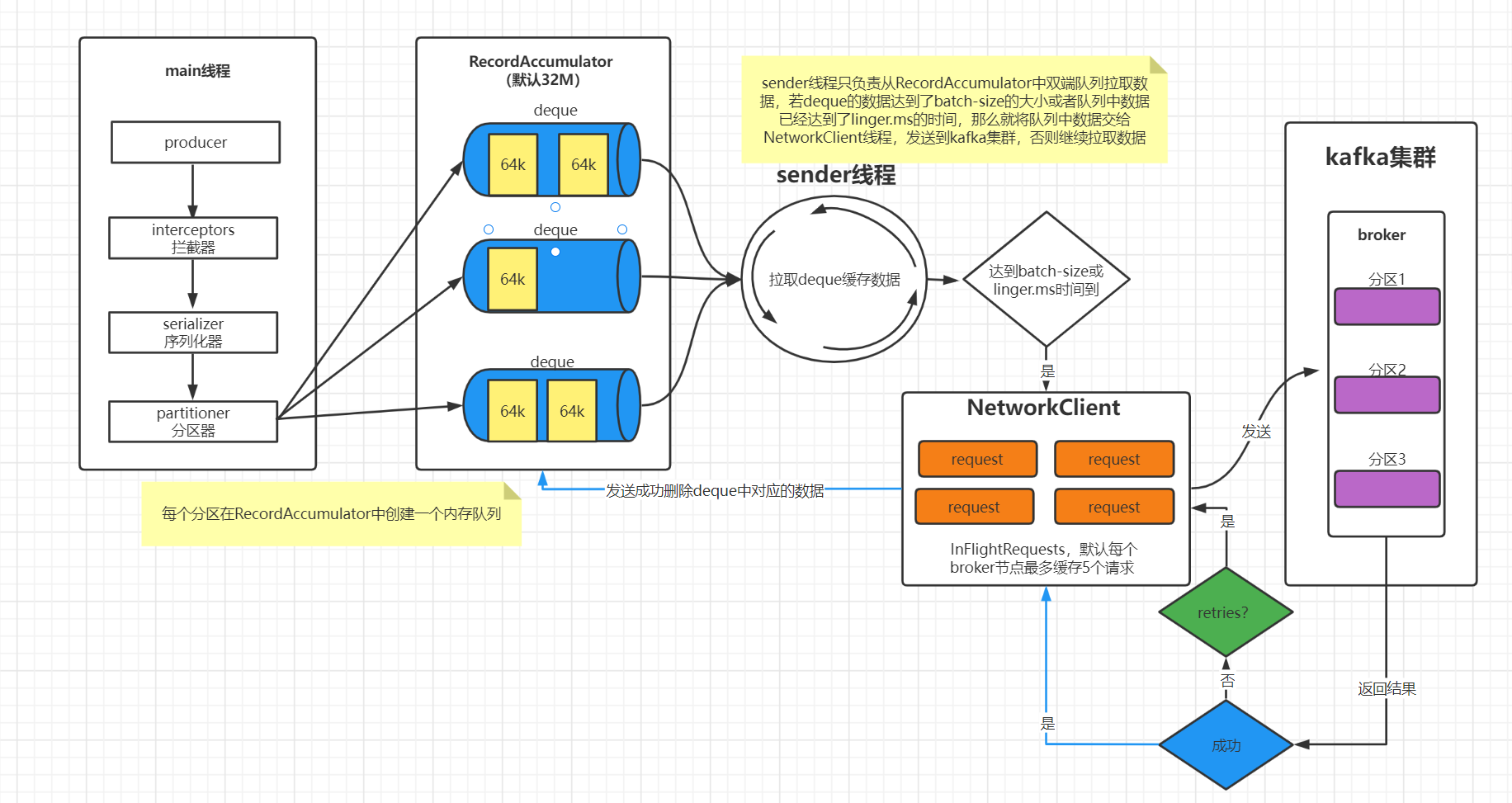1512x803 pixels.
Task: Click the 是 label below the batch-size diamond
Action: point(1047,371)
